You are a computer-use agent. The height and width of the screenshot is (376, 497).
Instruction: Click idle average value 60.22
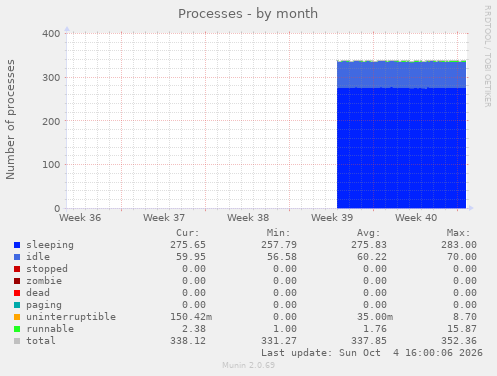pyautogui.click(x=372, y=257)
